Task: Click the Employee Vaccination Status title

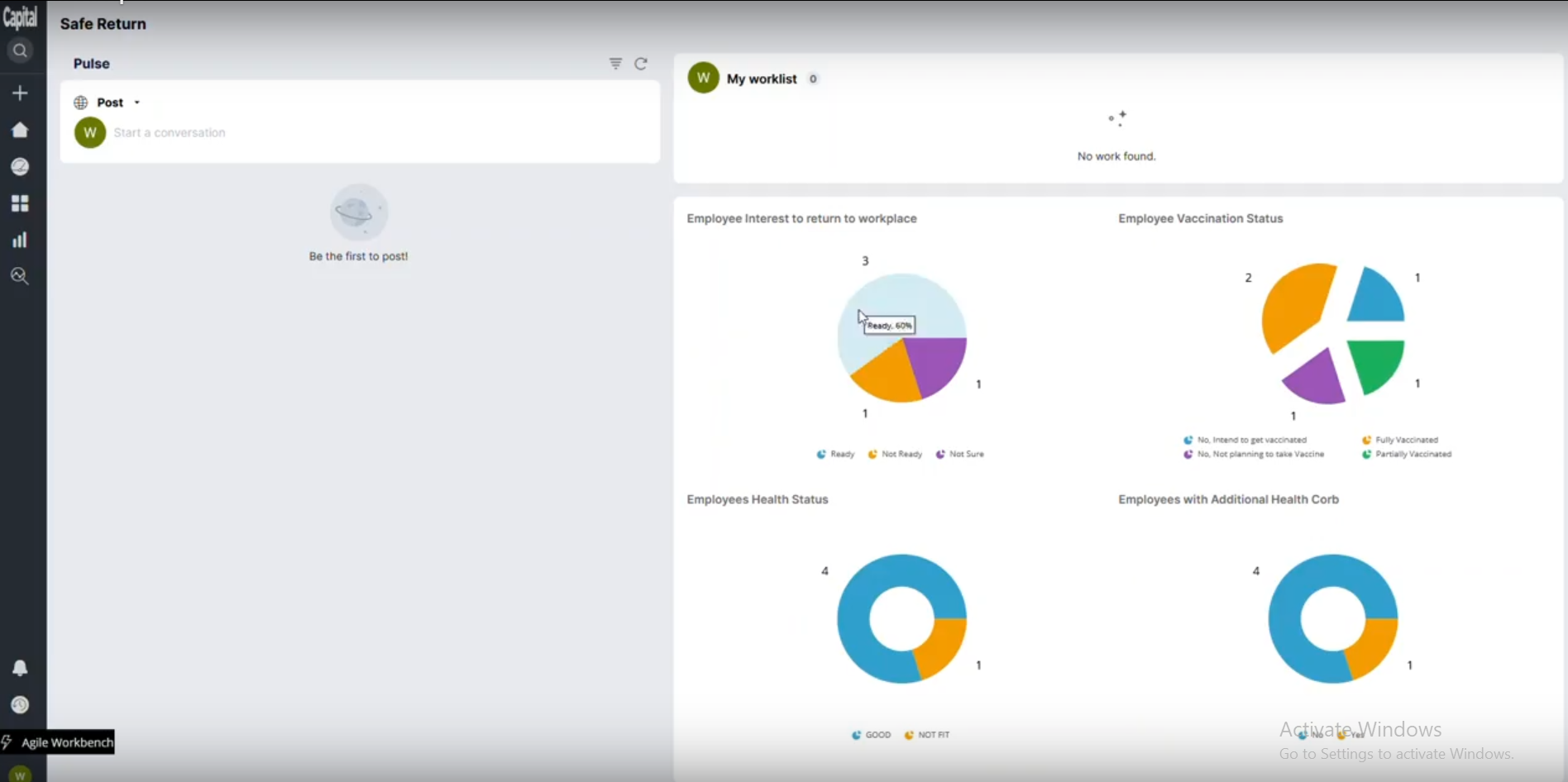Action: [1201, 218]
